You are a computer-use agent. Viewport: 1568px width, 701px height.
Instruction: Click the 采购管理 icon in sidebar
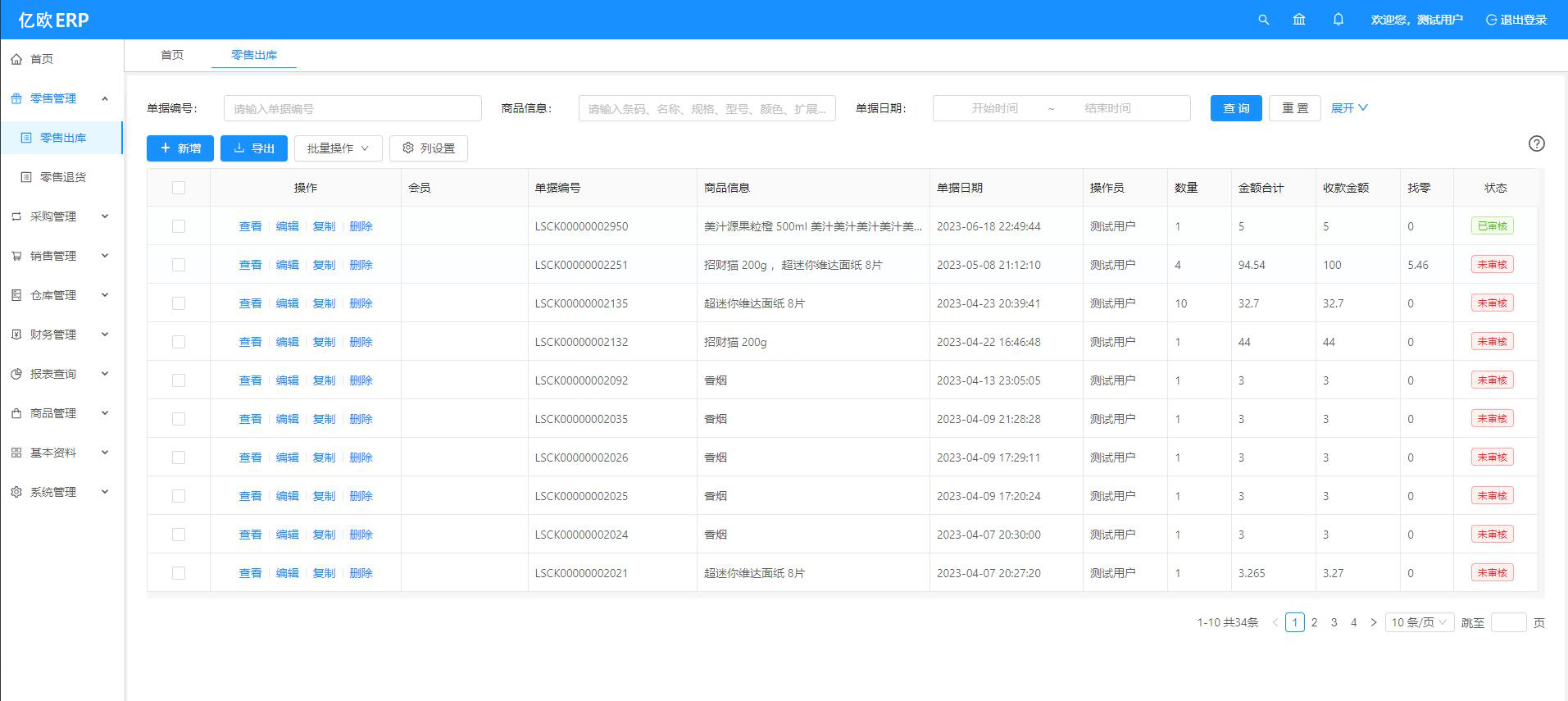coord(16,216)
